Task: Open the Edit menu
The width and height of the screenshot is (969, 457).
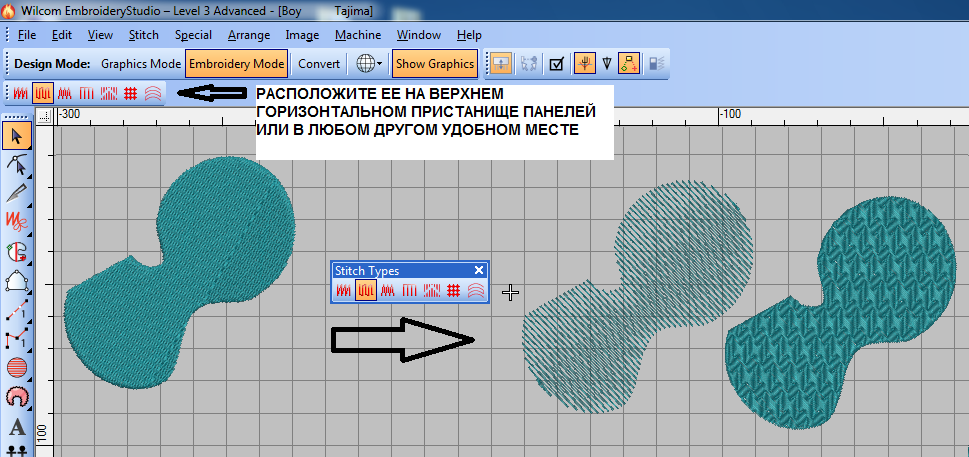Action: tap(62, 35)
